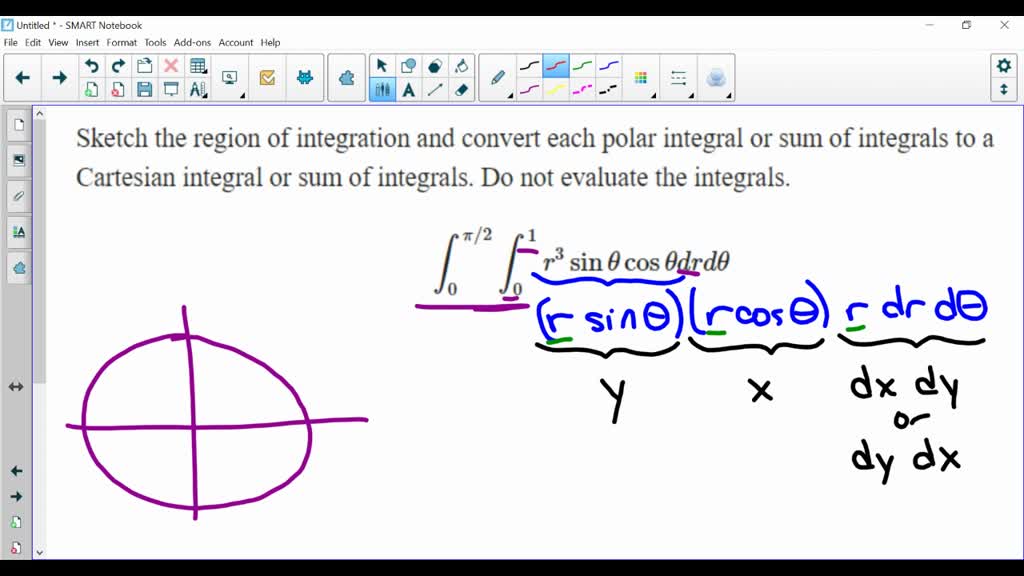This screenshot has height=576, width=1024.
Task: Open the Tools menu
Action: click(x=154, y=42)
